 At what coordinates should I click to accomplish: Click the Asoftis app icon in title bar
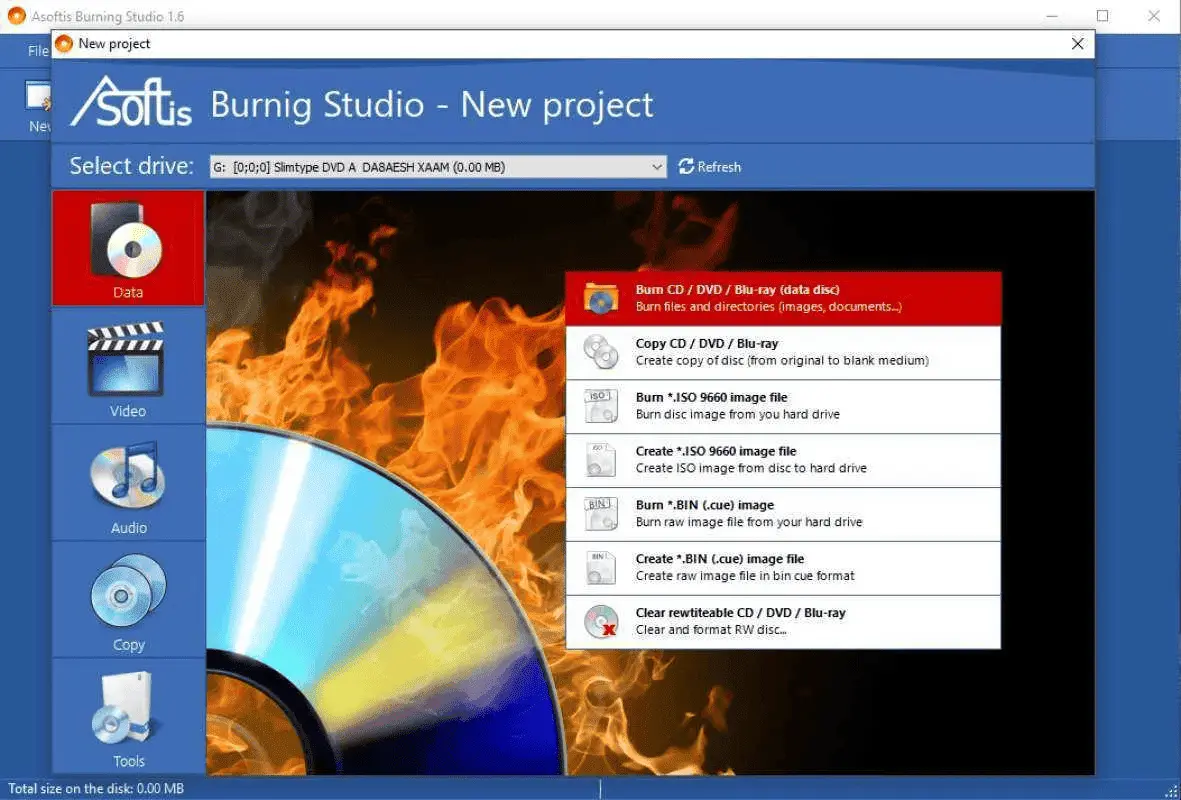pos(16,16)
